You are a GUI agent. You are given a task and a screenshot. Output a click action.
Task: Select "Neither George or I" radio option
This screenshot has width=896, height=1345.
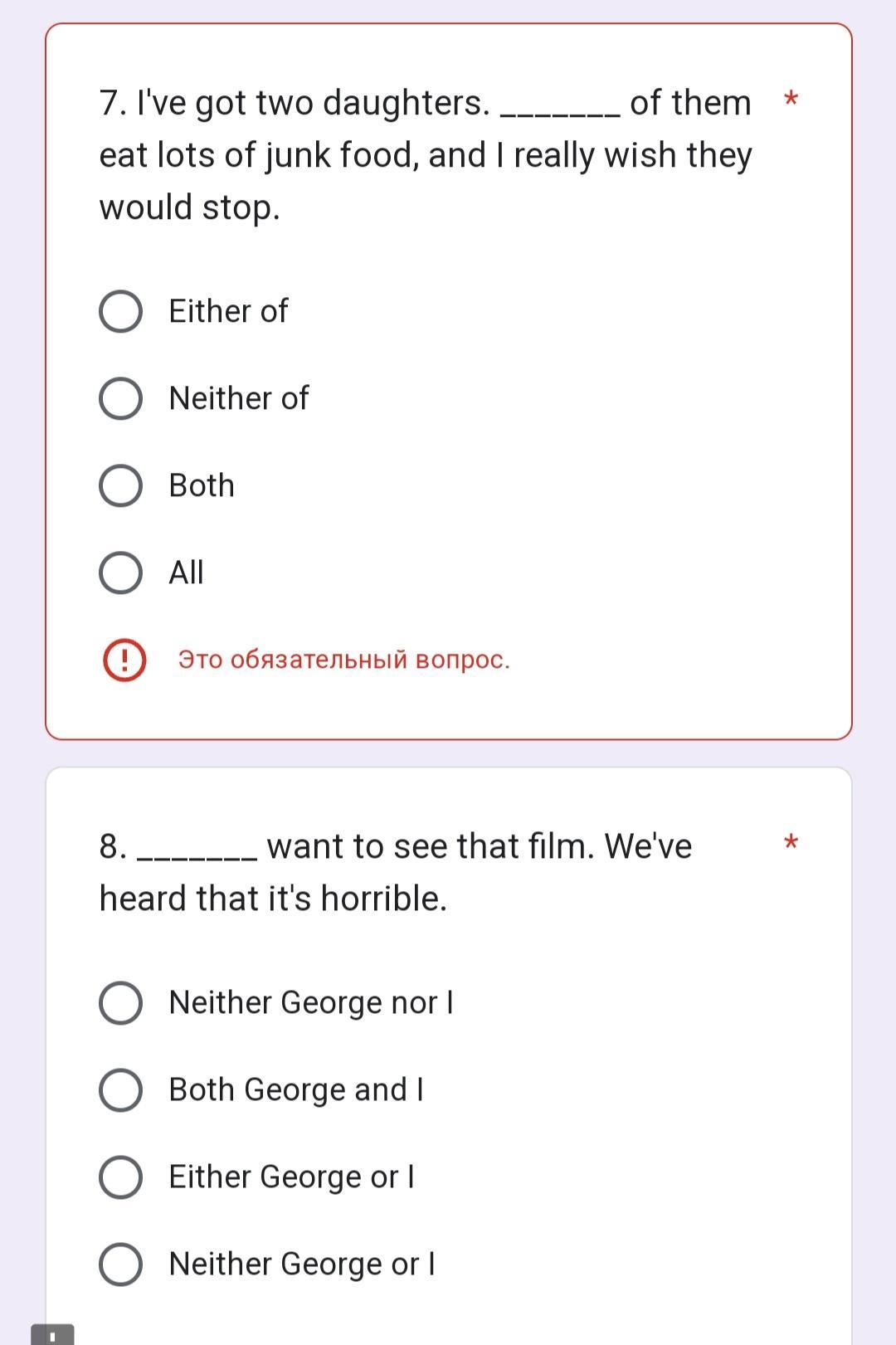(x=120, y=1265)
